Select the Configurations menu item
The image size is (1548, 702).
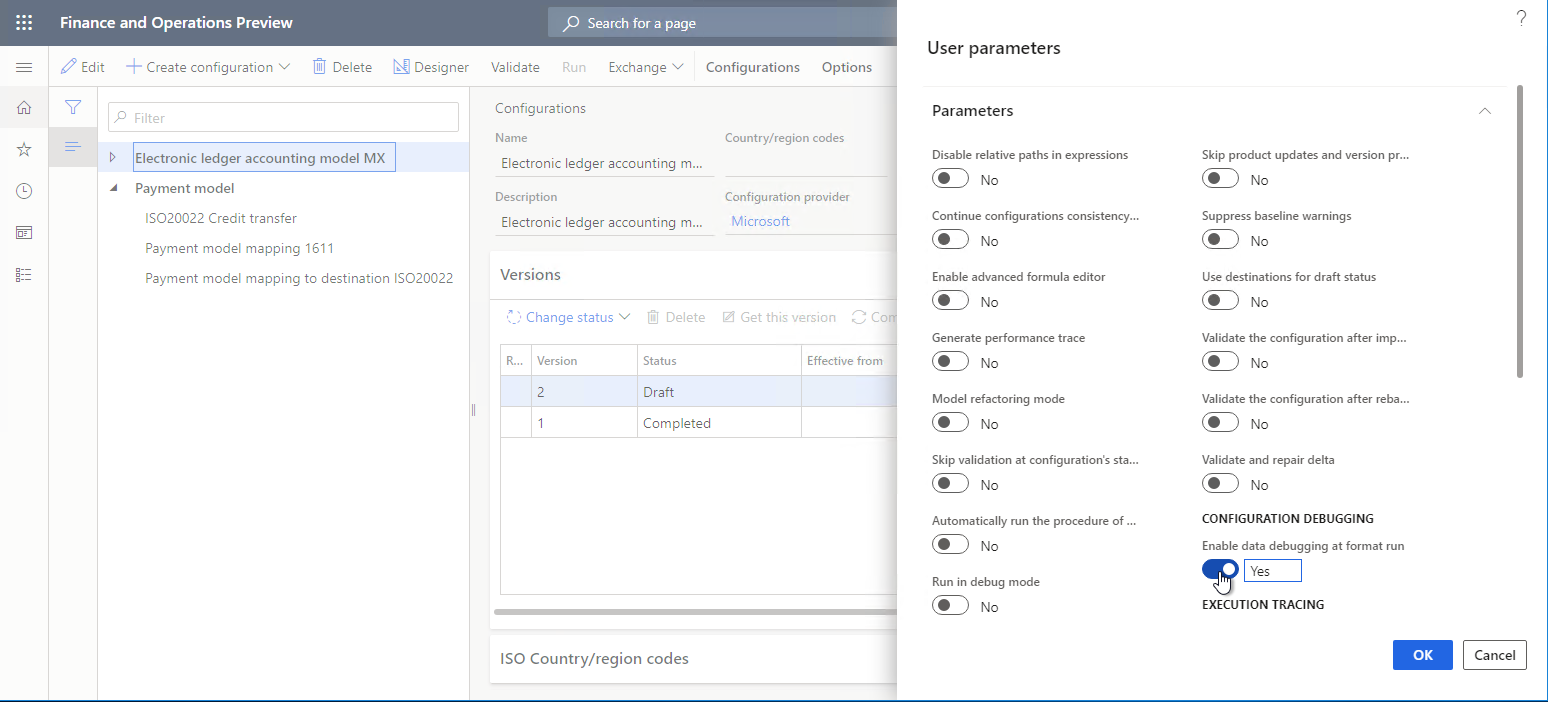(x=752, y=66)
